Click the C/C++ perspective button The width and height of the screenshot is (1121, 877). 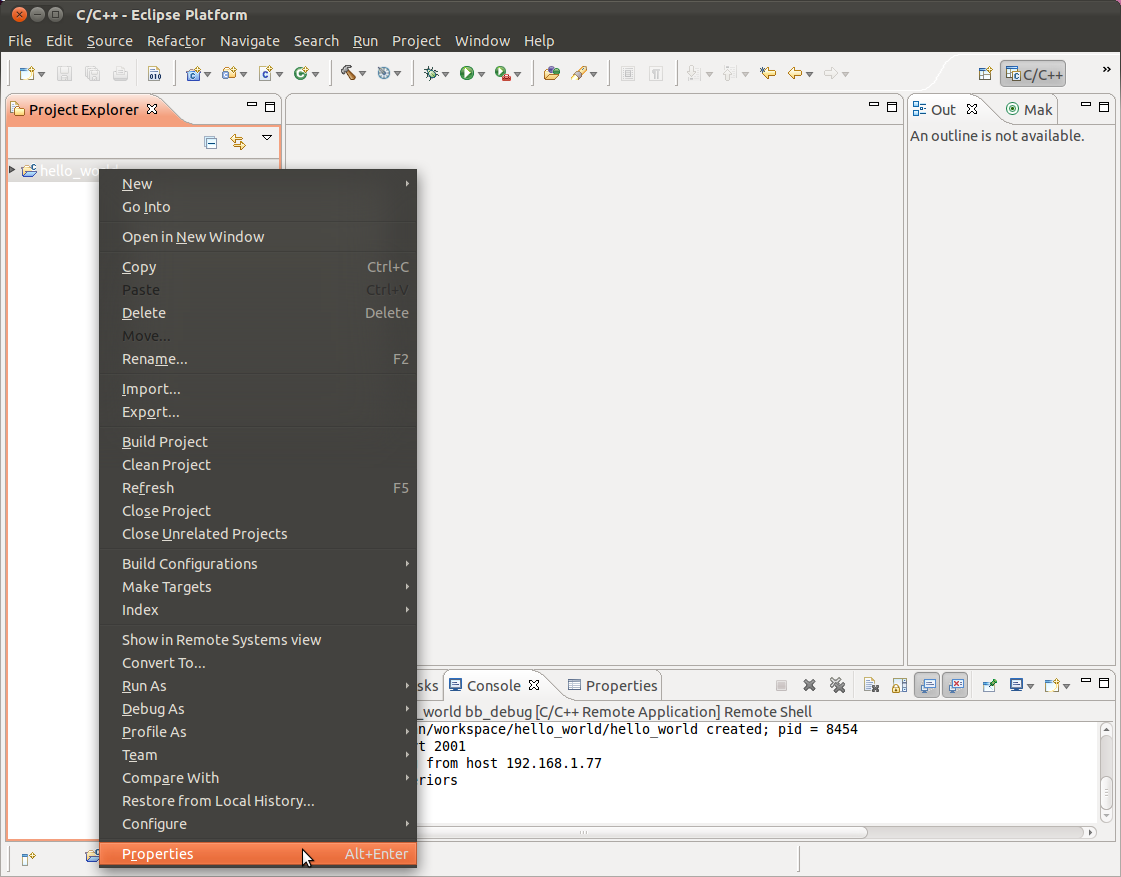point(1033,74)
